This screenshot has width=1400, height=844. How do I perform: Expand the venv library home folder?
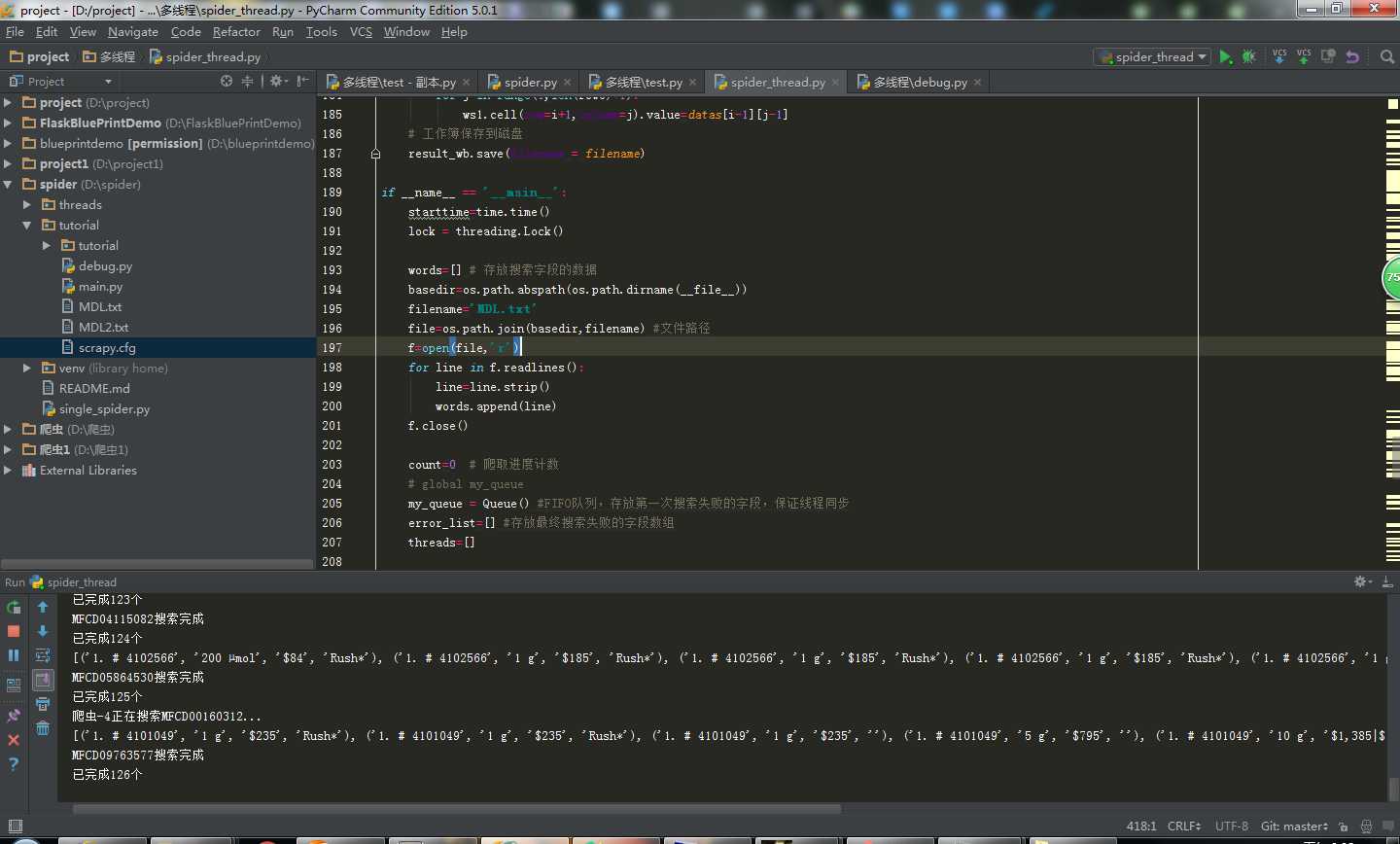[27, 368]
